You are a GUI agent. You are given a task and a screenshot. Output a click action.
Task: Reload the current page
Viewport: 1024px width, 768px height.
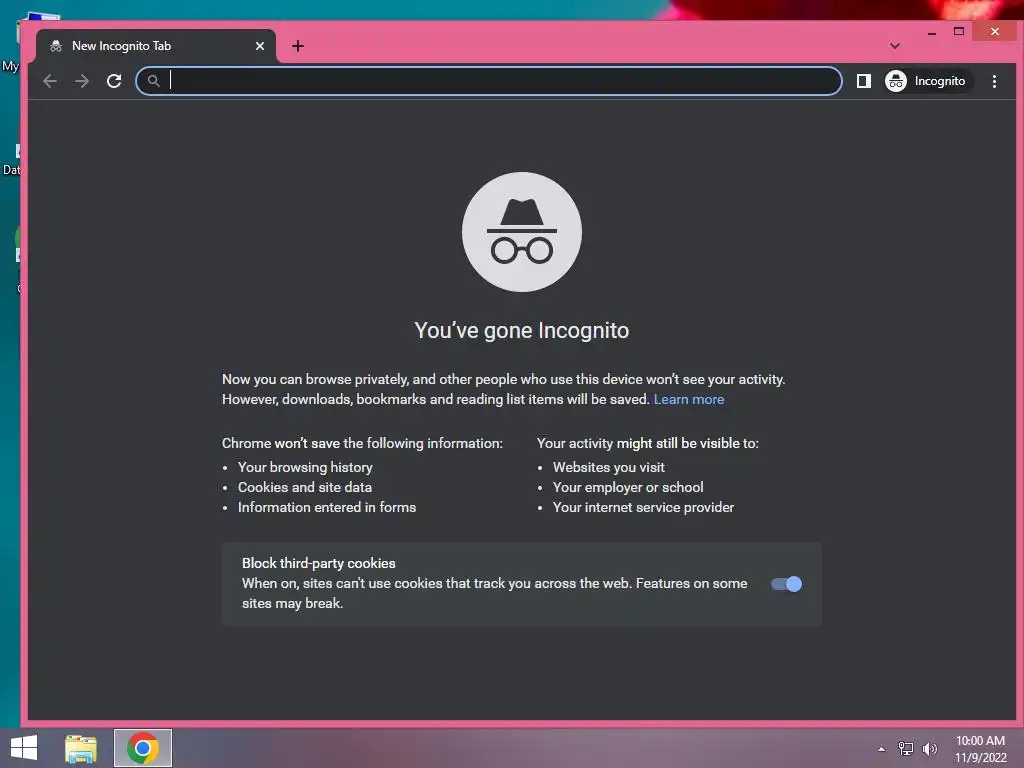(114, 81)
